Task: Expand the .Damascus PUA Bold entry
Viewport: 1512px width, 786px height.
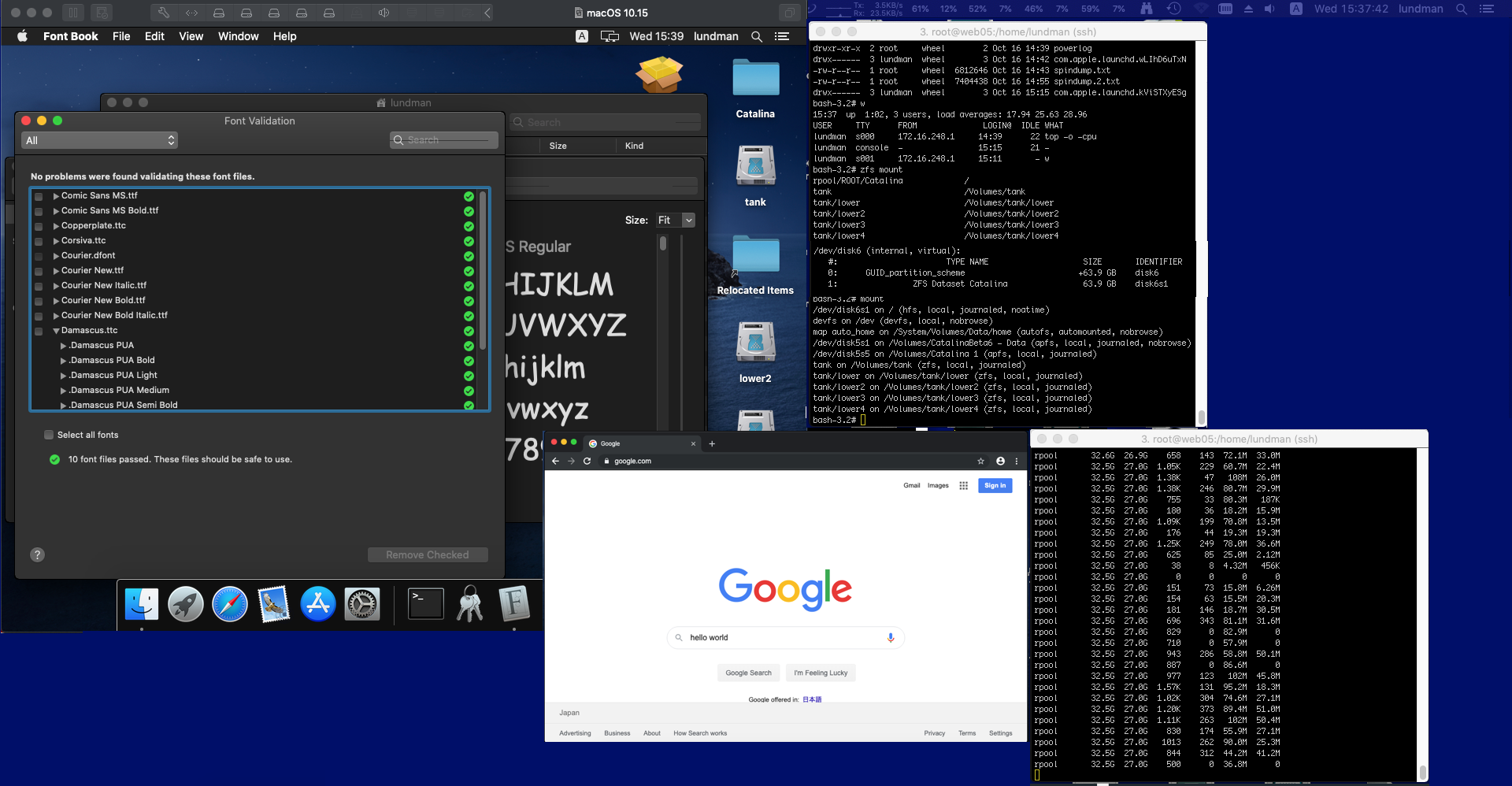Action: pos(64,361)
